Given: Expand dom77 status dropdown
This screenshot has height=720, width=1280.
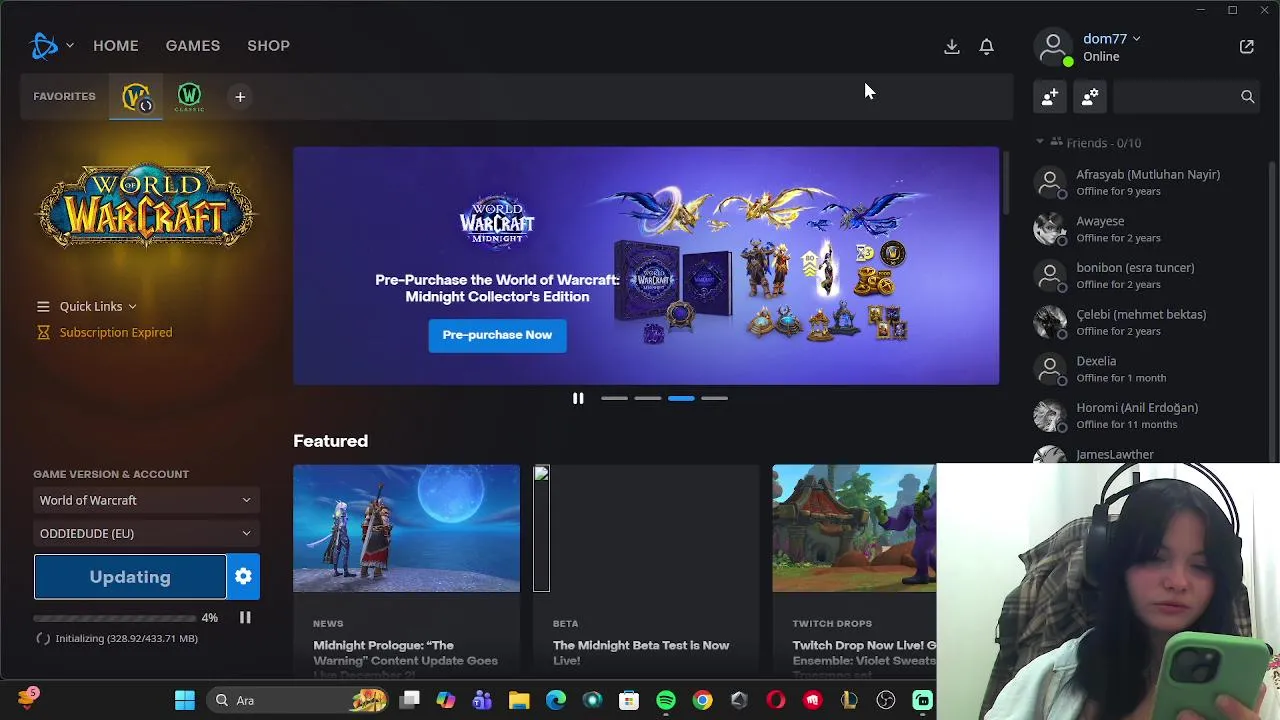Looking at the screenshot, I should click(1136, 39).
